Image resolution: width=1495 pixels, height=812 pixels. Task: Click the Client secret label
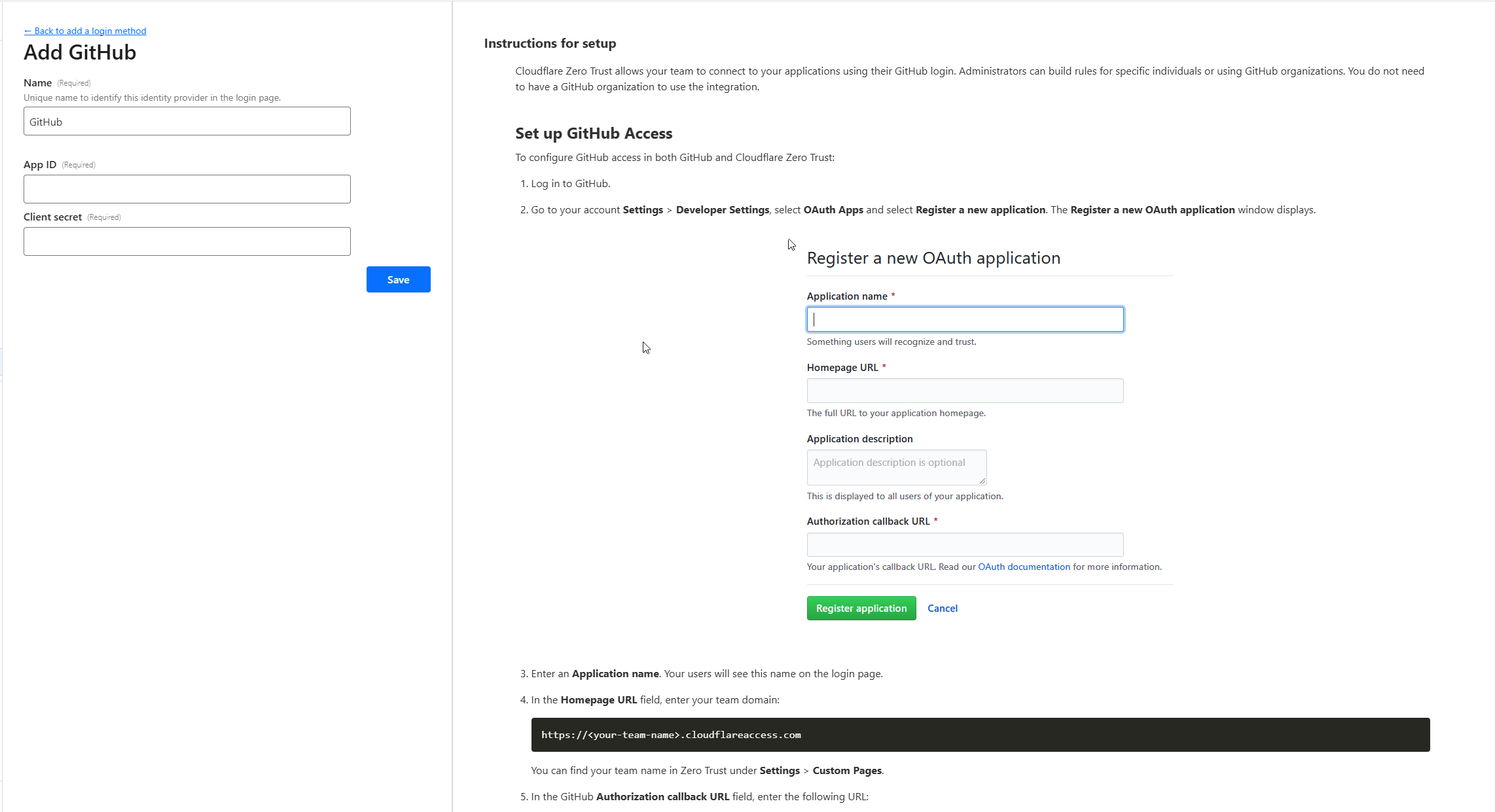pos(52,217)
